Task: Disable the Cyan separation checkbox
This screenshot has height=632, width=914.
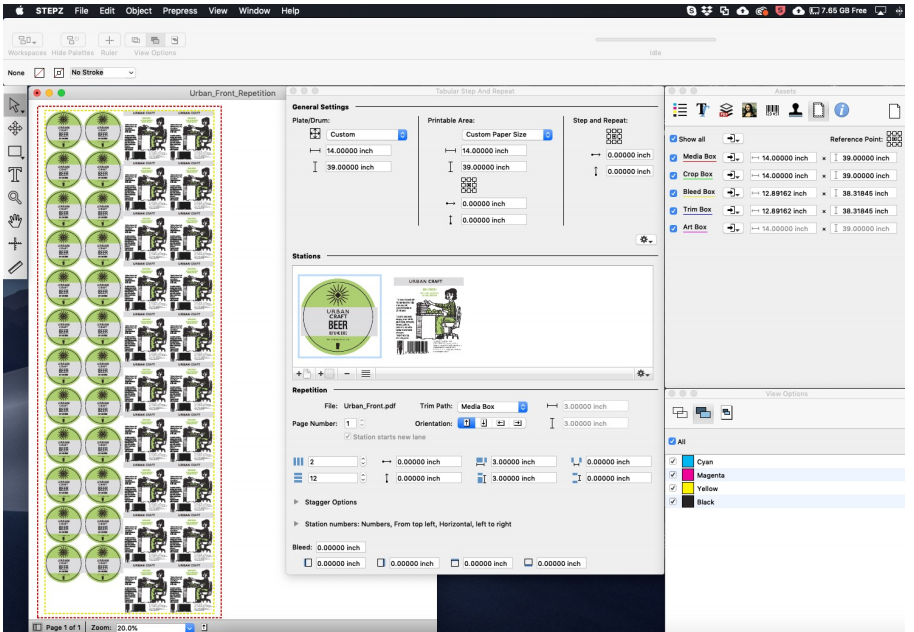Action: click(x=673, y=462)
